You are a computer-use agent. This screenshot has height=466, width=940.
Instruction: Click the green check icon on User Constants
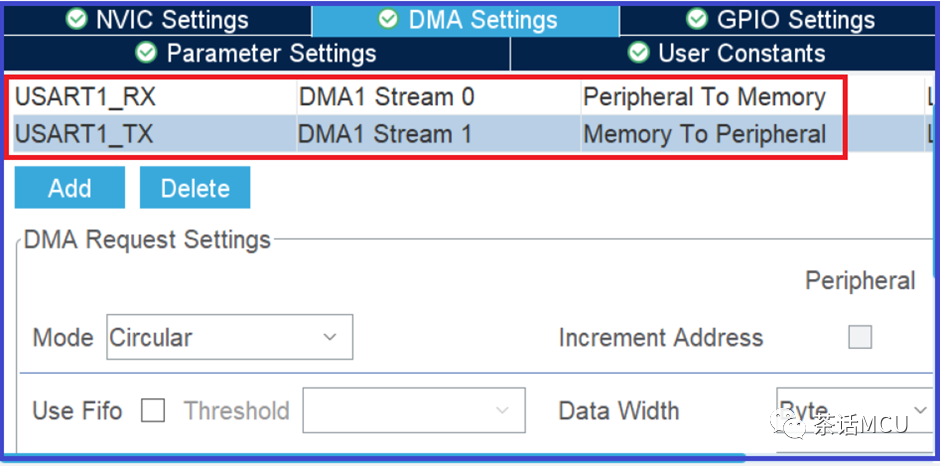pos(638,53)
